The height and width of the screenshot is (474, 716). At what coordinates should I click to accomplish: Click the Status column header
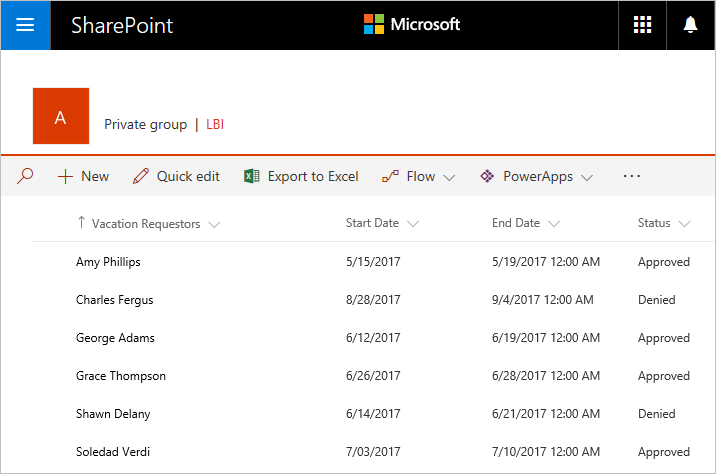pyautogui.click(x=654, y=223)
